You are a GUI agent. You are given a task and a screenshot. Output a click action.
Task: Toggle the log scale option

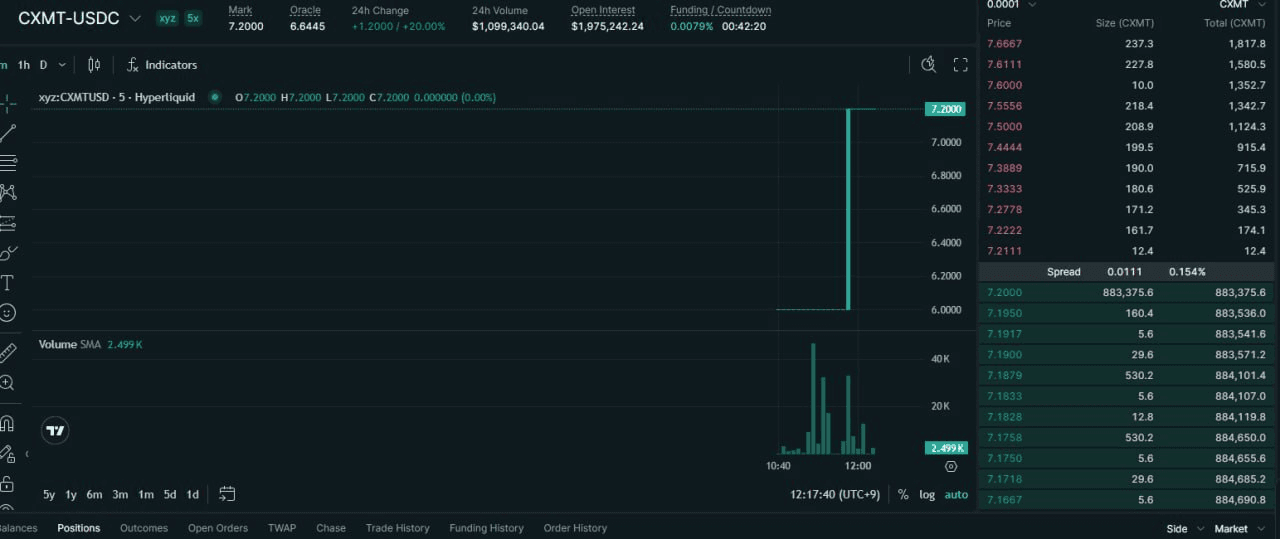click(x=927, y=495)
